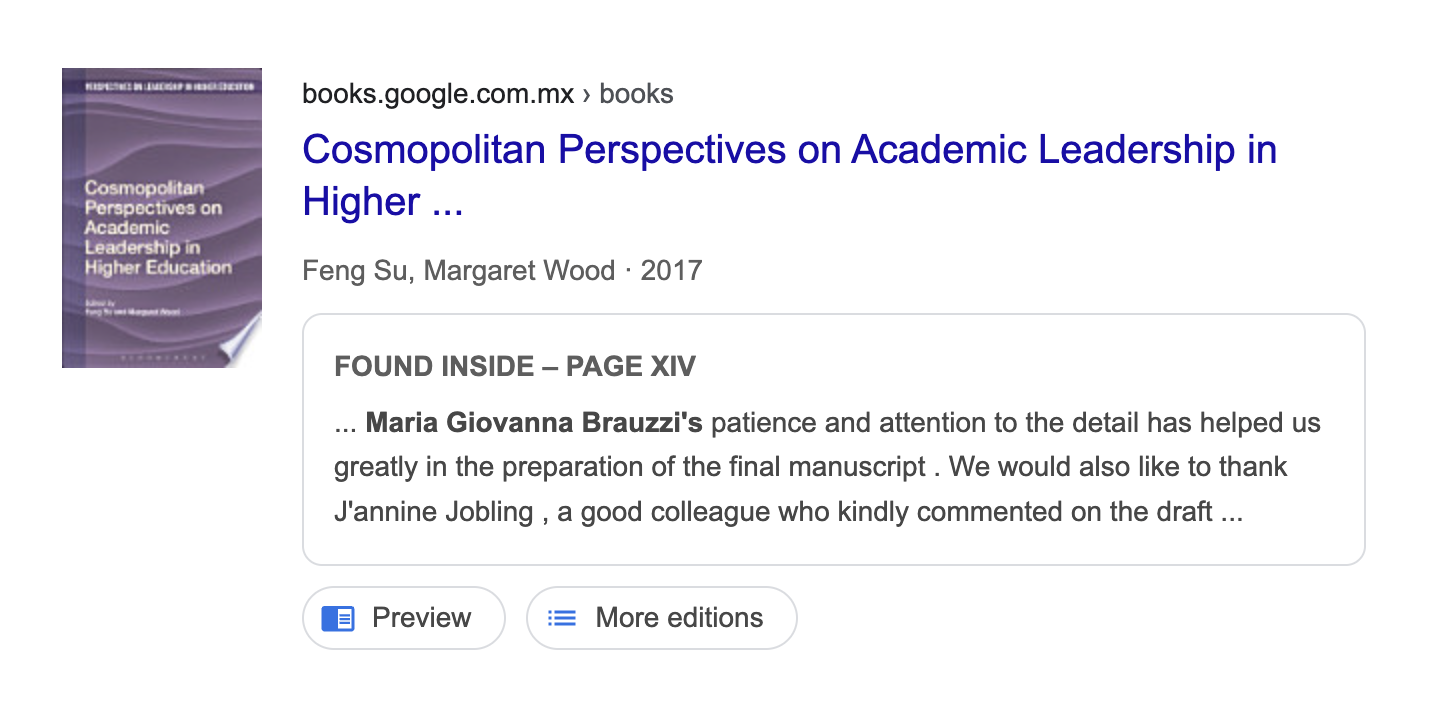Show More editions of the book
Viewport: 1450px width, 714px height.
tap(662, 618)
